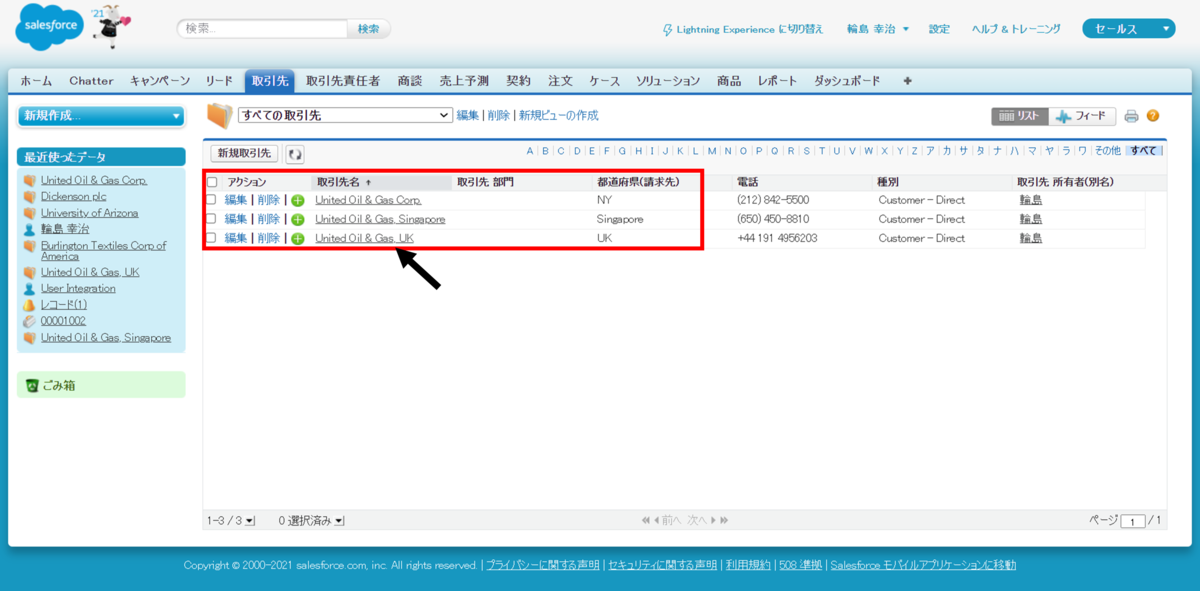Screen dimensions: 1200x591
Task: Click 編集 in United Oil & Gas, Singapore row
Action: tap(236, 219)
